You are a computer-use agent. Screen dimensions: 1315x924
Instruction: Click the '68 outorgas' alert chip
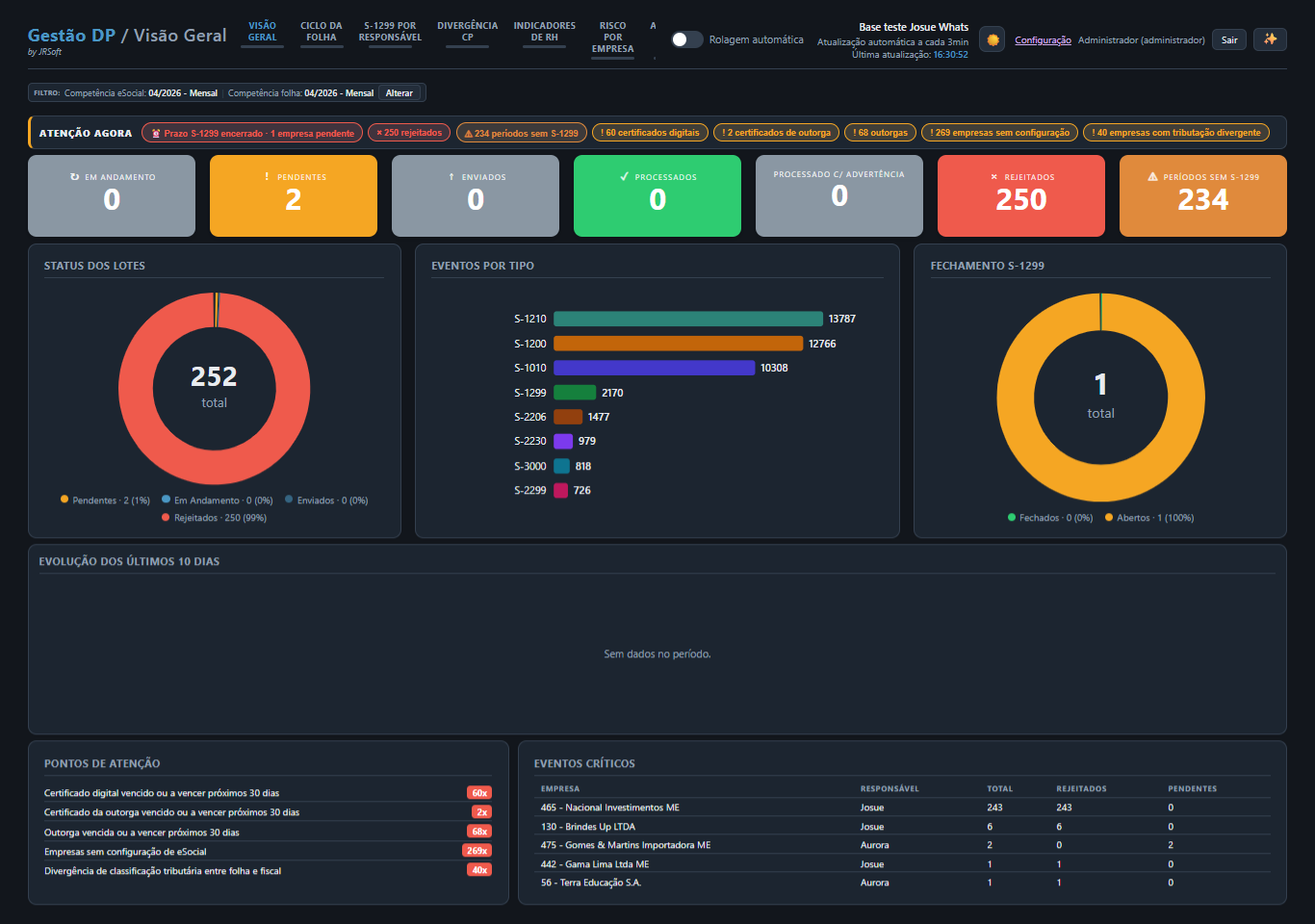(x=880, y=133)
